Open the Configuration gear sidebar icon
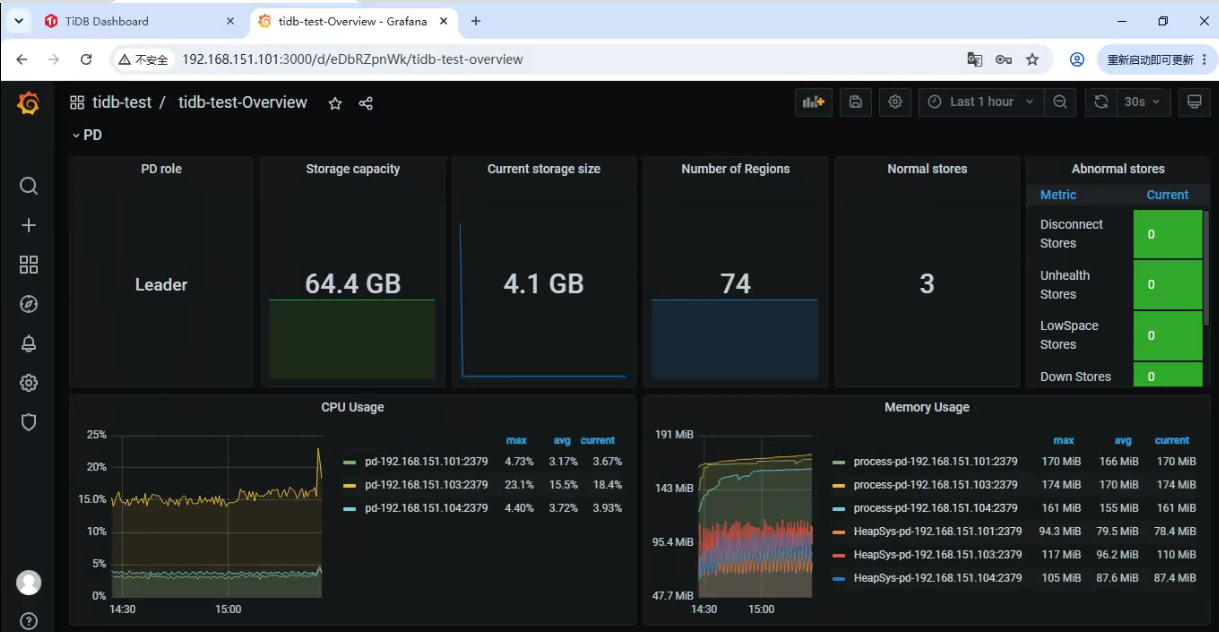This screenshot has width=1219, height=632. (29, 383)
